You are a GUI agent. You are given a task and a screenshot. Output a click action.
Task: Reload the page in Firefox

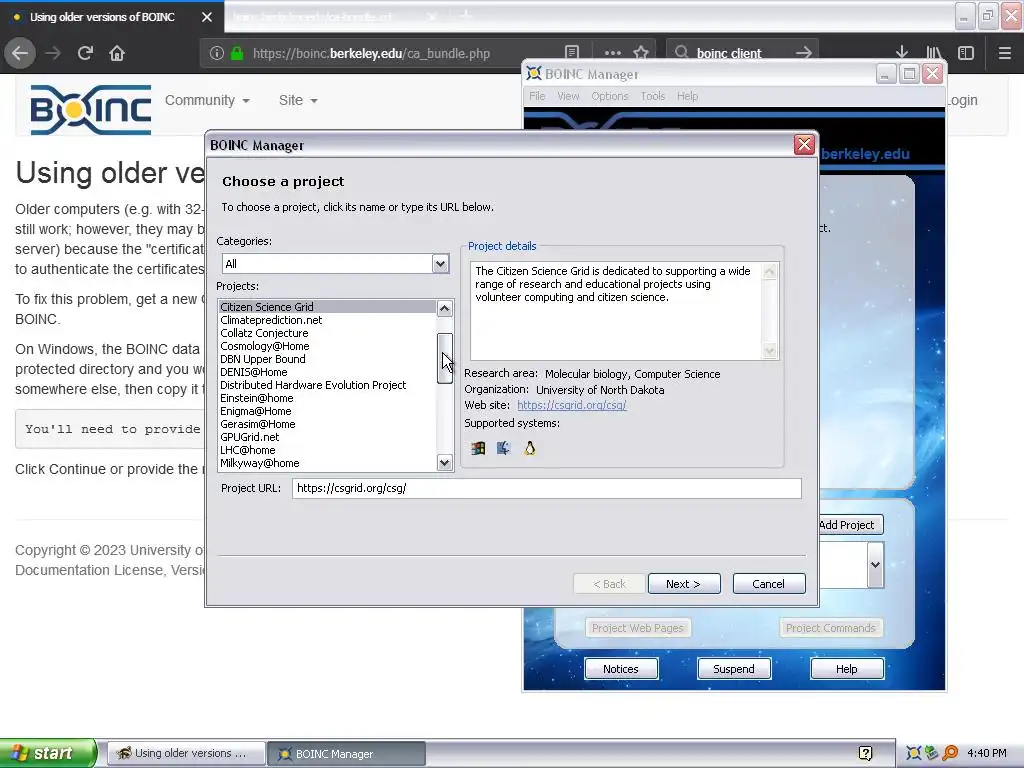[85, 53]
